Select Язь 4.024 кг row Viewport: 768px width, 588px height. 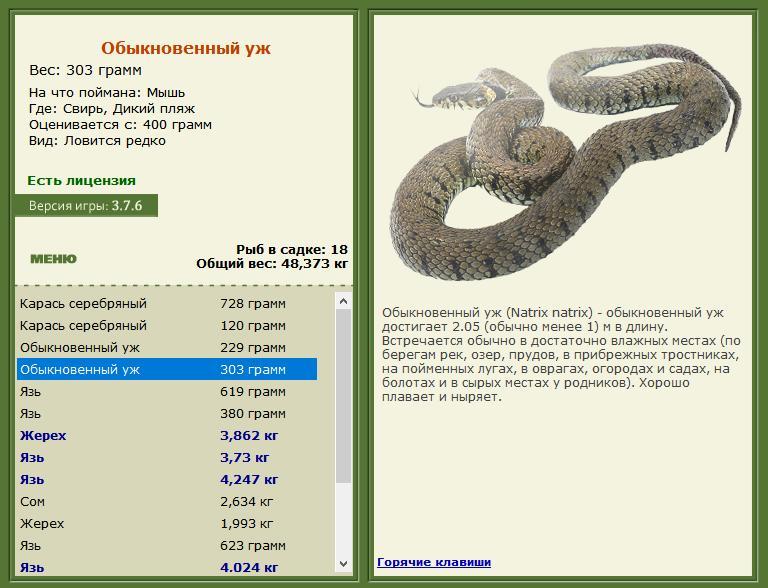point(167,567)
